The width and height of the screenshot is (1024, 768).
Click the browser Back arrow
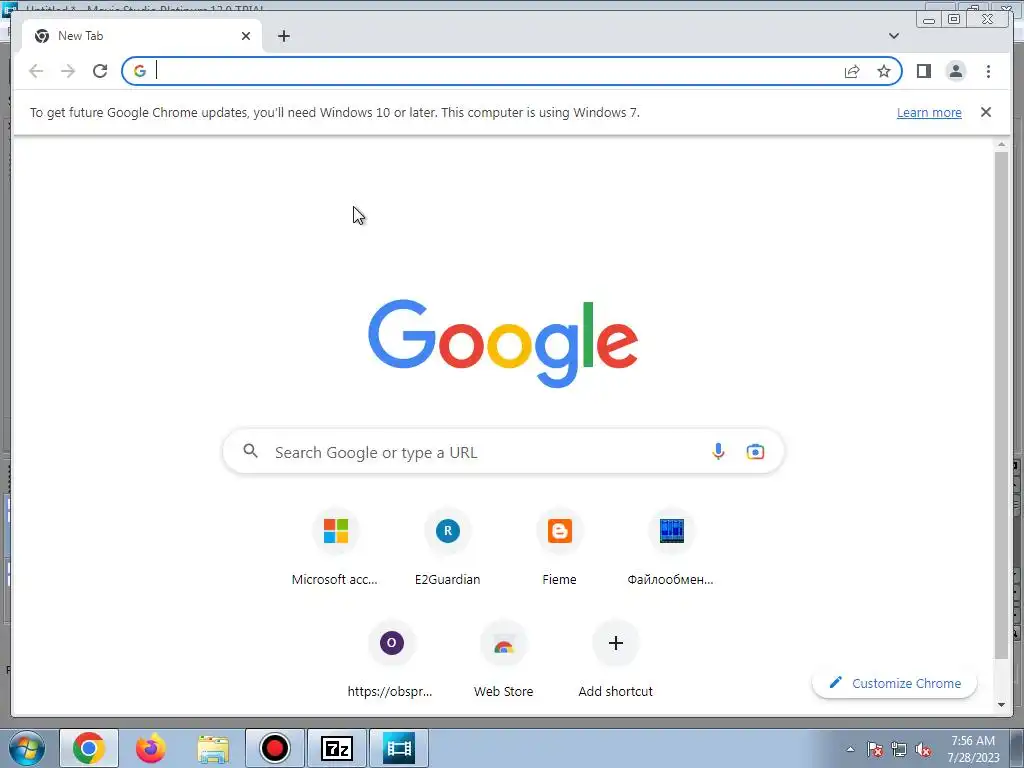(x=36, y=71)
